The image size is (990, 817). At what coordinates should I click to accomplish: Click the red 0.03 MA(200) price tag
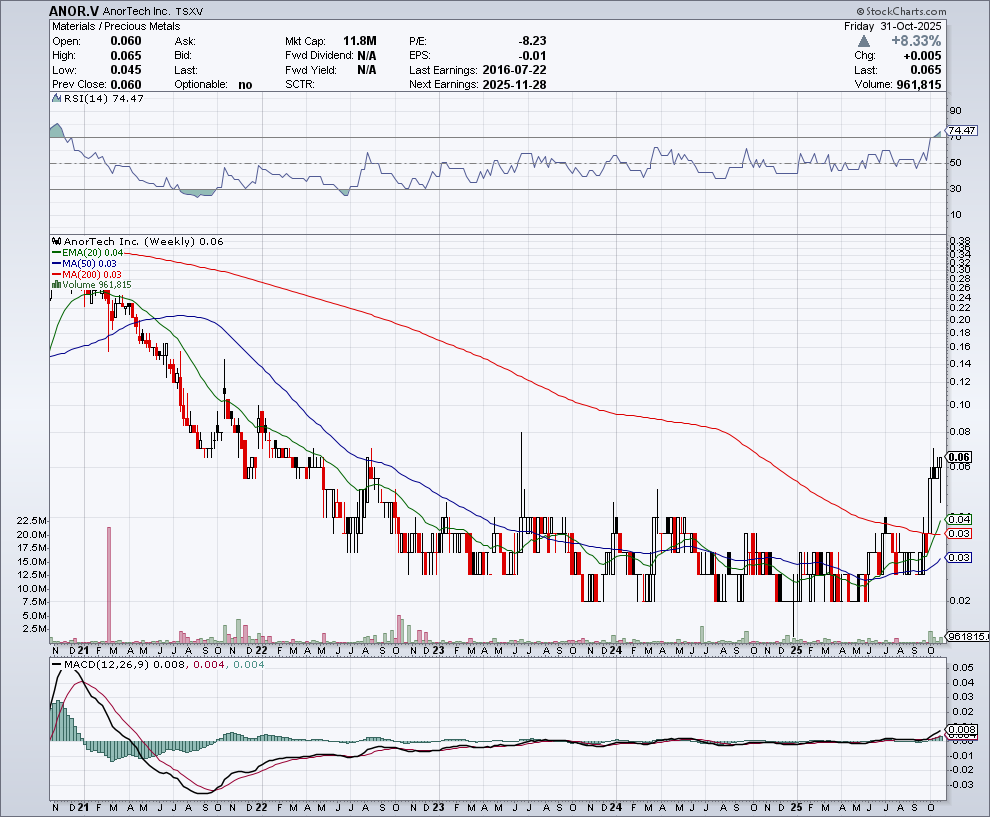pyautogui.click(x=960, y=534)
